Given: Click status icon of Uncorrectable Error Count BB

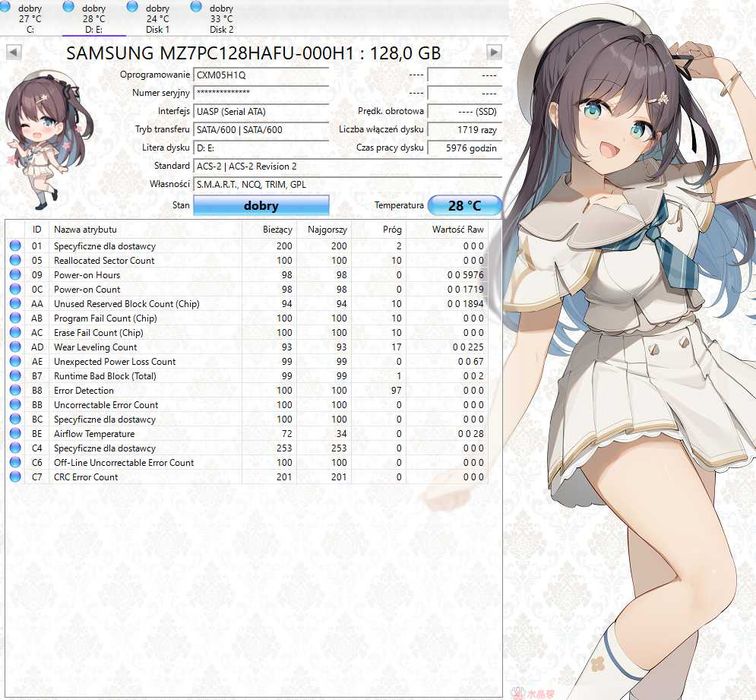Looking at the screenshot, I should pyautogui.click(x=15, y=404).
